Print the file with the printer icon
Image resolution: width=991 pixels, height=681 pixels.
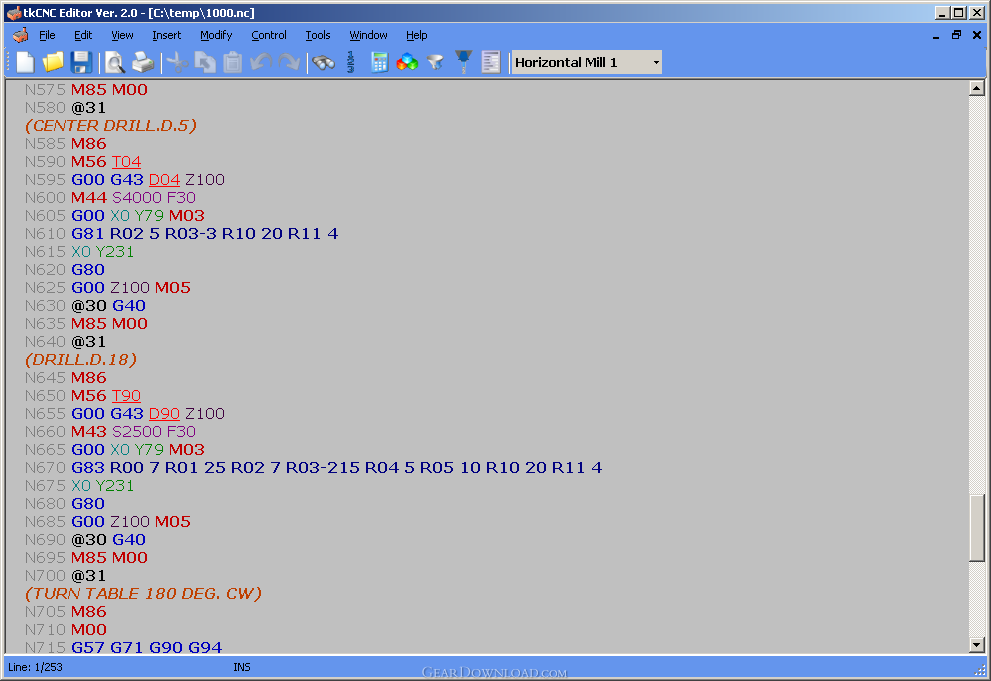tap(143, 62)
